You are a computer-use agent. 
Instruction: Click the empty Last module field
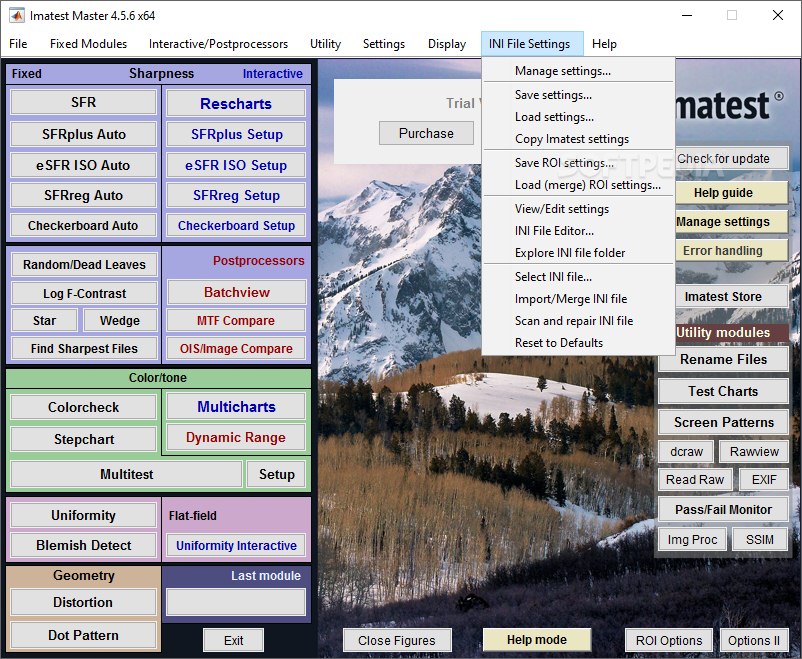[236, 602]
